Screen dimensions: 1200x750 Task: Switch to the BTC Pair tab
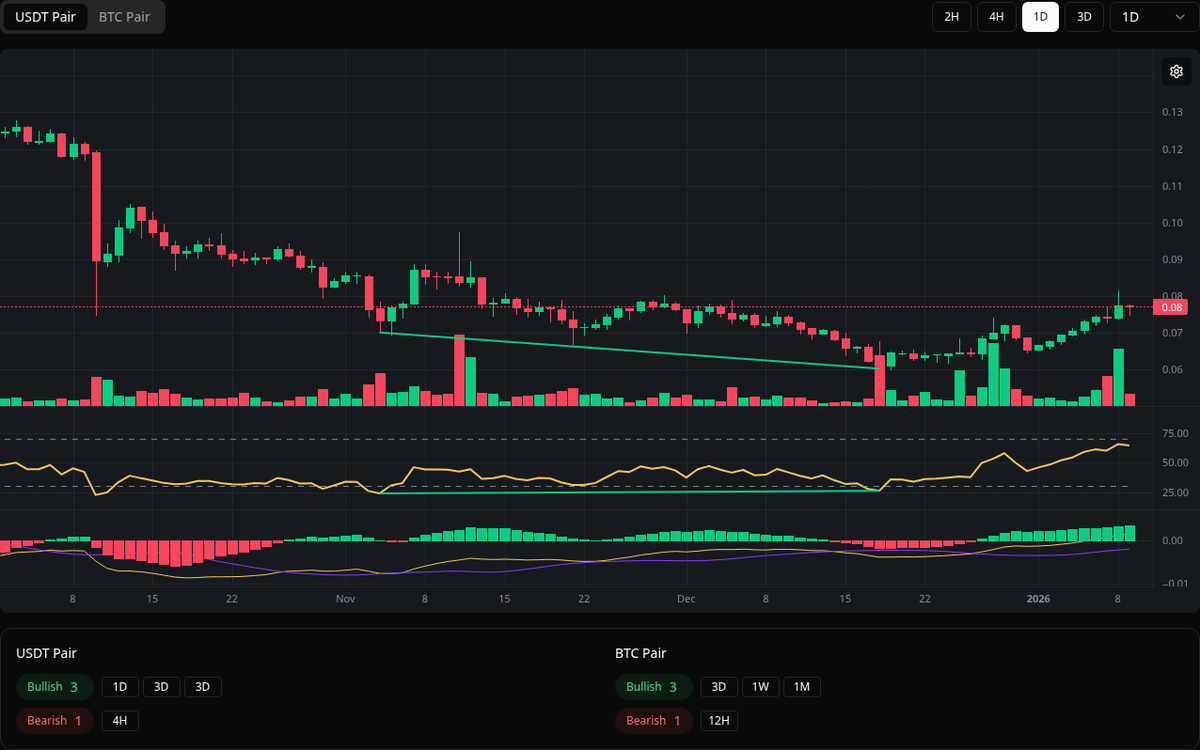pyautogui.click(x=123, y=17)
